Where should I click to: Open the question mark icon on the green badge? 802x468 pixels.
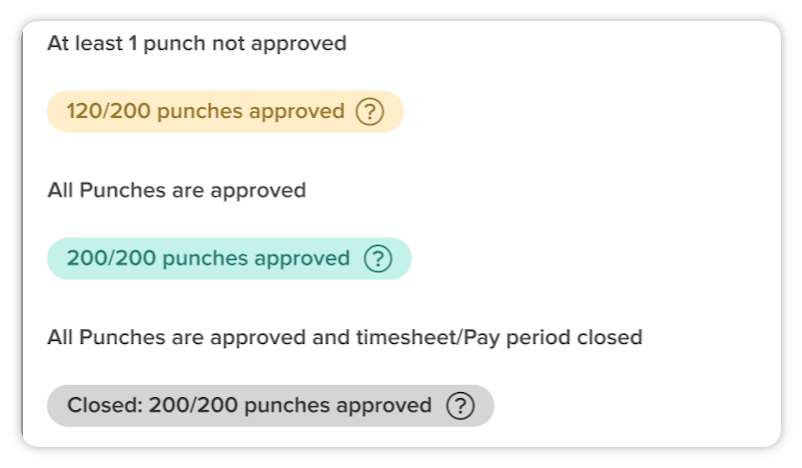click(x=378, y=258)
